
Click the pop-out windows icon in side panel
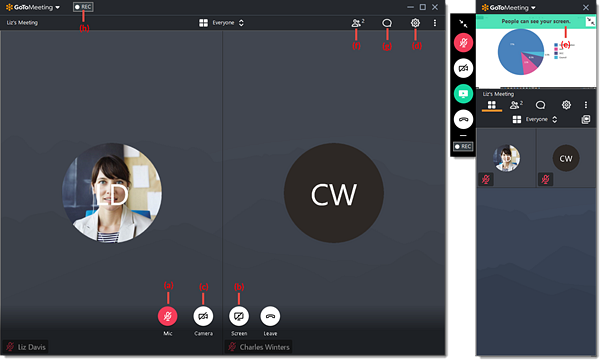[585, 119]
